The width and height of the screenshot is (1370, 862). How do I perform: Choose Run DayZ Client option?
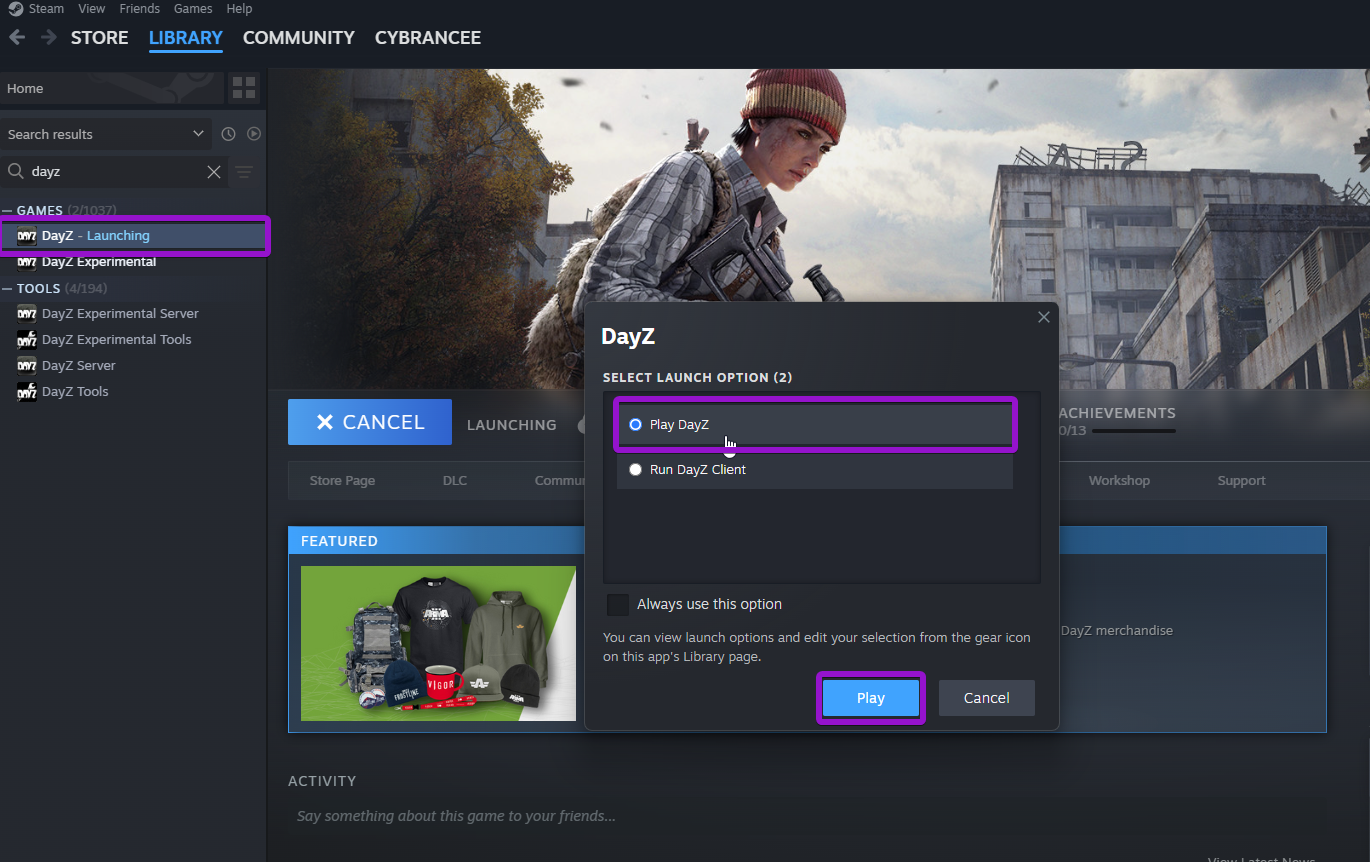click(x=635, y=469)
